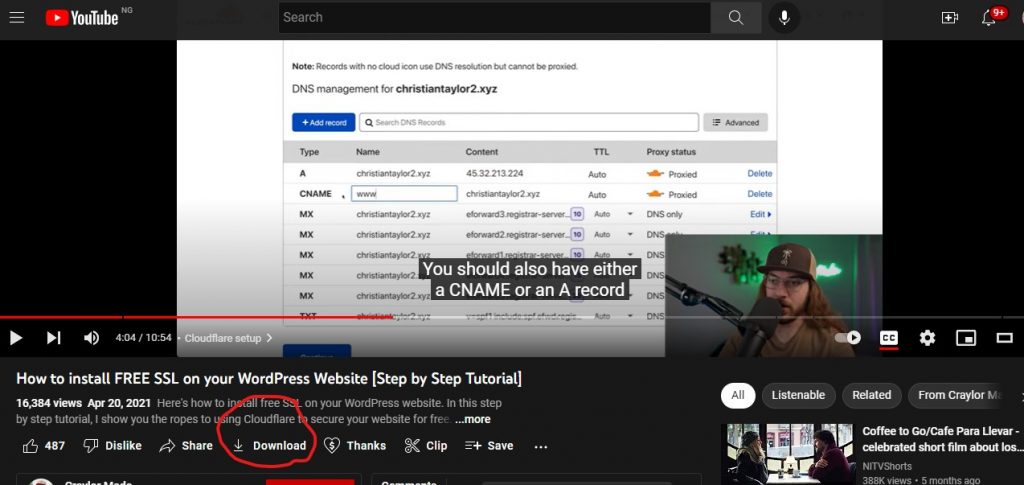Viewport: 1024px width, 485px height.
Task: Click the Proxied cloud on CNAME record
Action: click(655, 194)
